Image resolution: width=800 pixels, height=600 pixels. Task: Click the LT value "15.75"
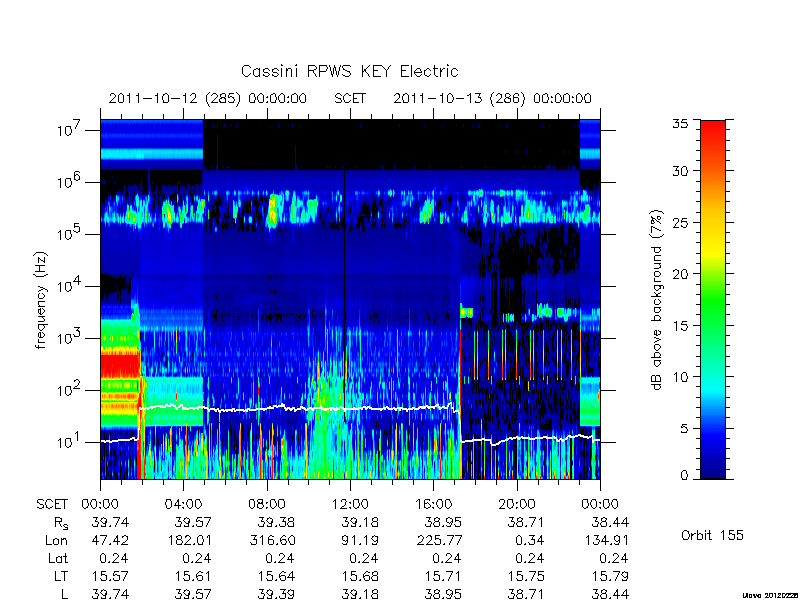tap(527, 576)
